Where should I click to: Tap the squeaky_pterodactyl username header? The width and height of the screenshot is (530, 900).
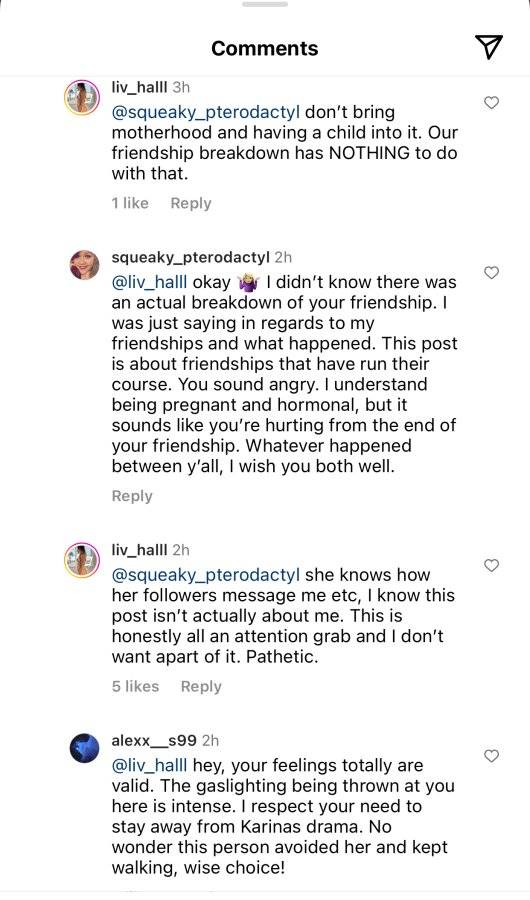coord(190,258)
